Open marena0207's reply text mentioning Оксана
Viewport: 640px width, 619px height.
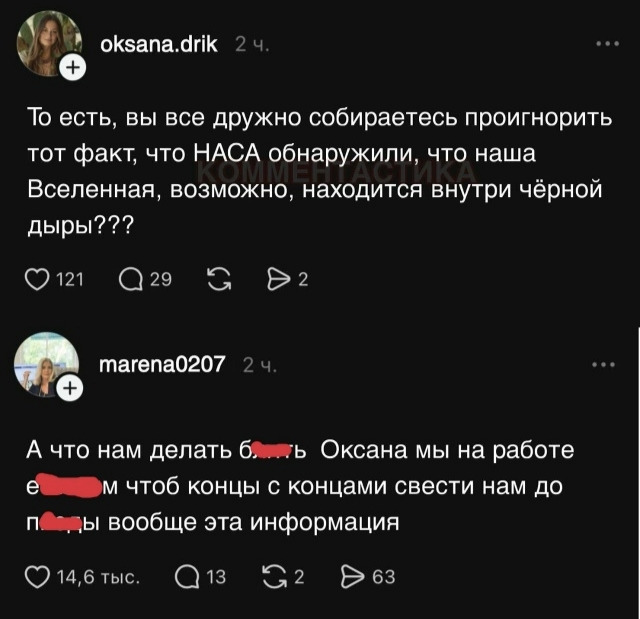(300, 486)
